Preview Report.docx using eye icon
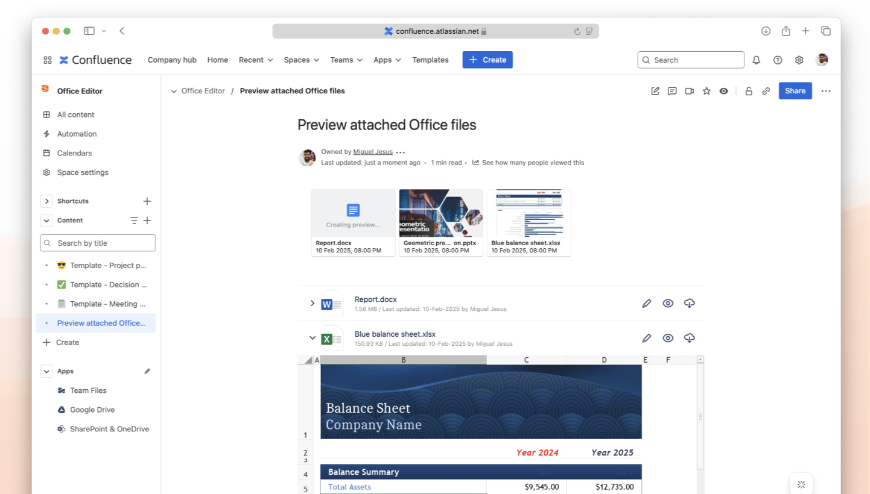Image resolution: width=870 pixels, height=494 pixels. (668, 303)
